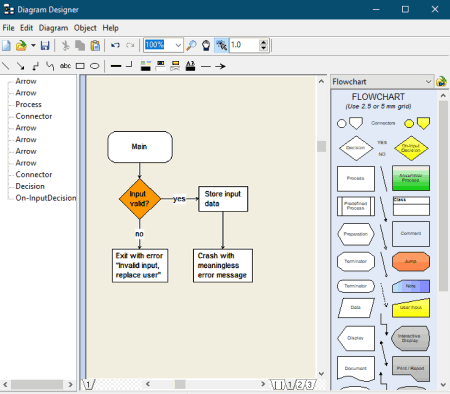Open the fill color picker
This screenshot has width=450, height=394.
(160, 66)
